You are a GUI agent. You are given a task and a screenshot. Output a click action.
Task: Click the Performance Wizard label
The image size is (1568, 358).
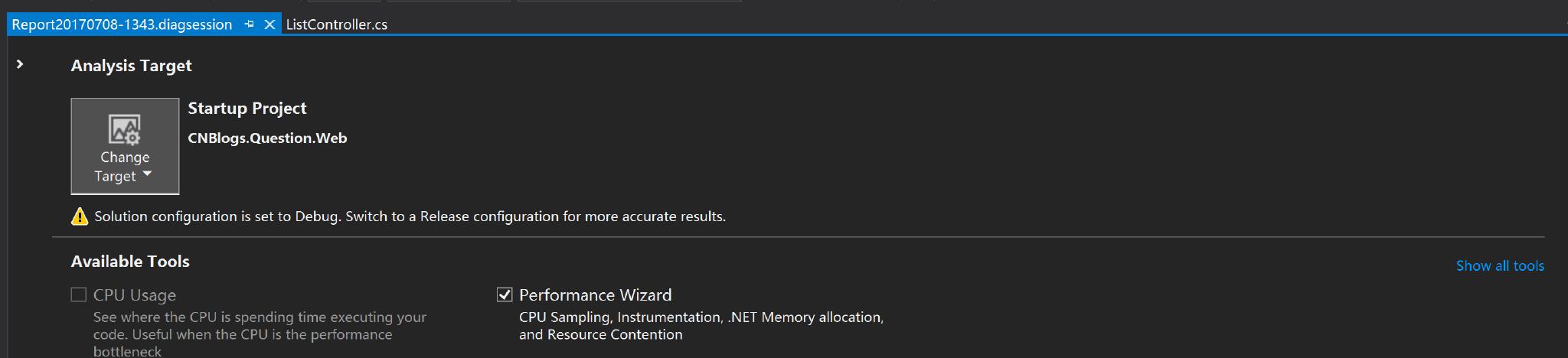(x=595, y=295)
